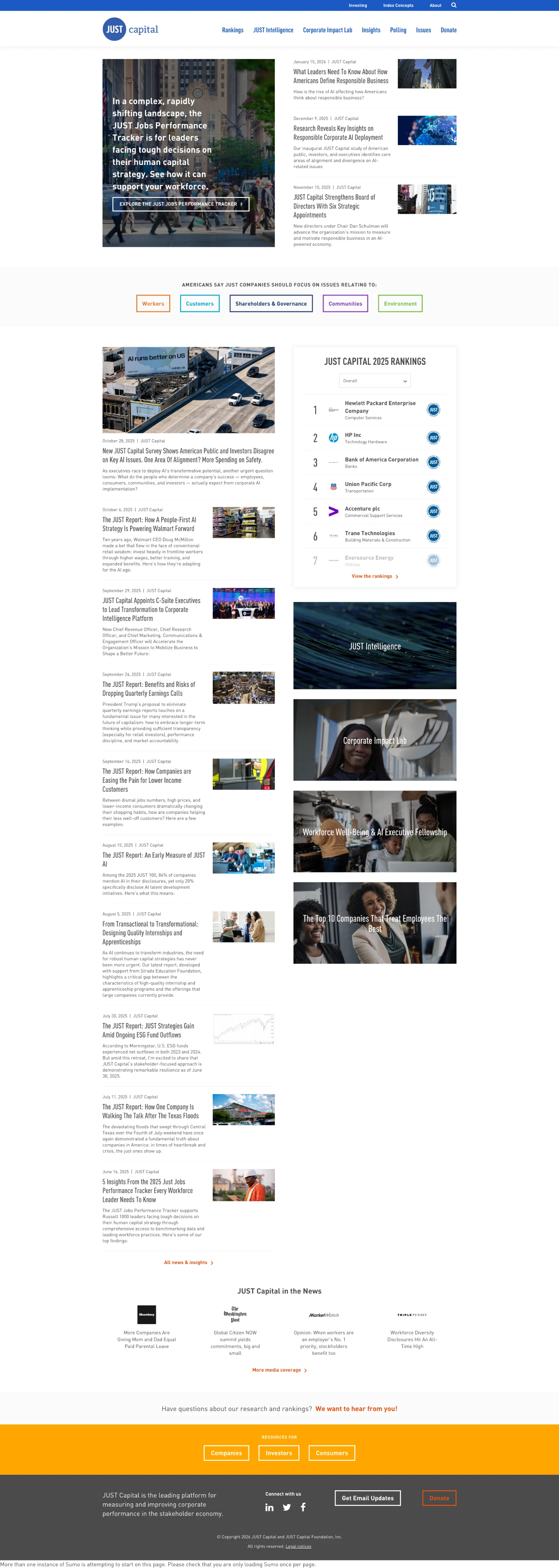Follow the All news & insights link
Viewport: 559px width, 1568px height.
click(189, 1263)
